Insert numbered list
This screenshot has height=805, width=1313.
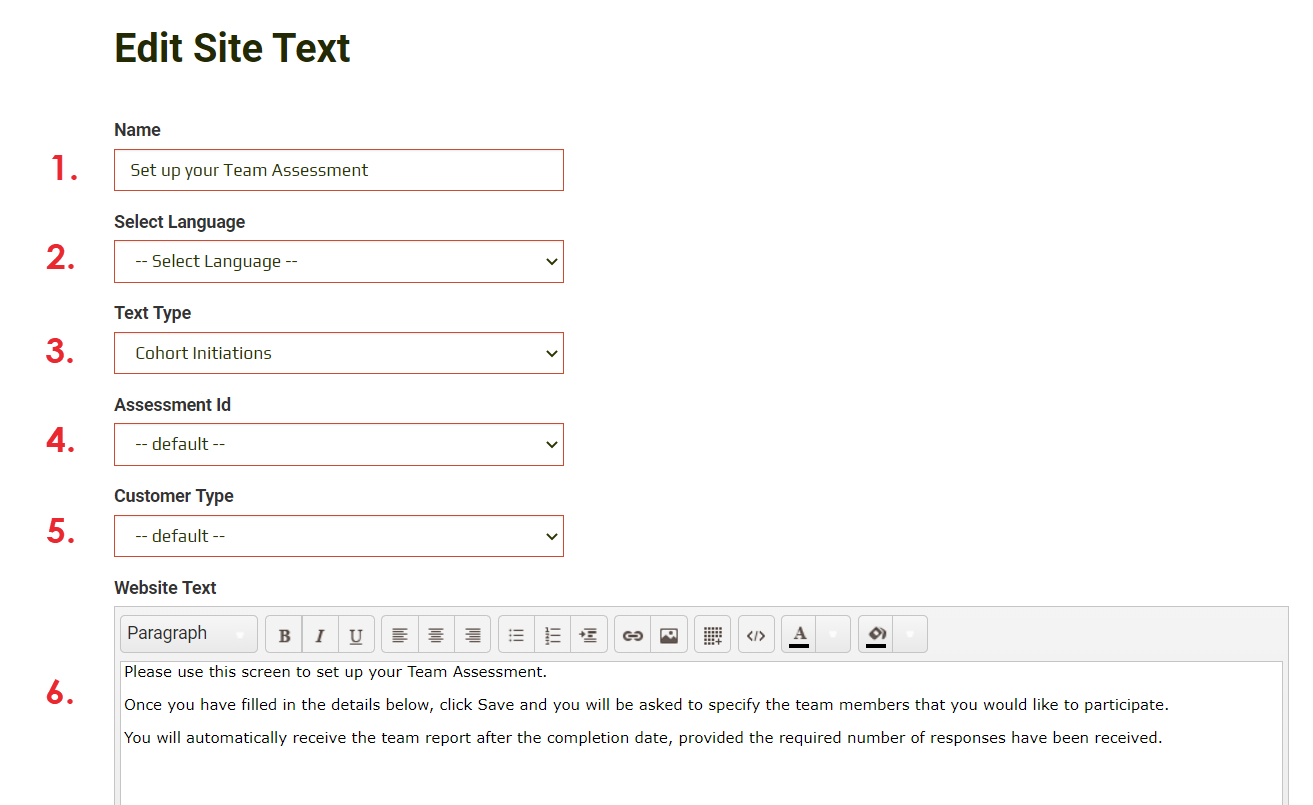tap(553, 635)
